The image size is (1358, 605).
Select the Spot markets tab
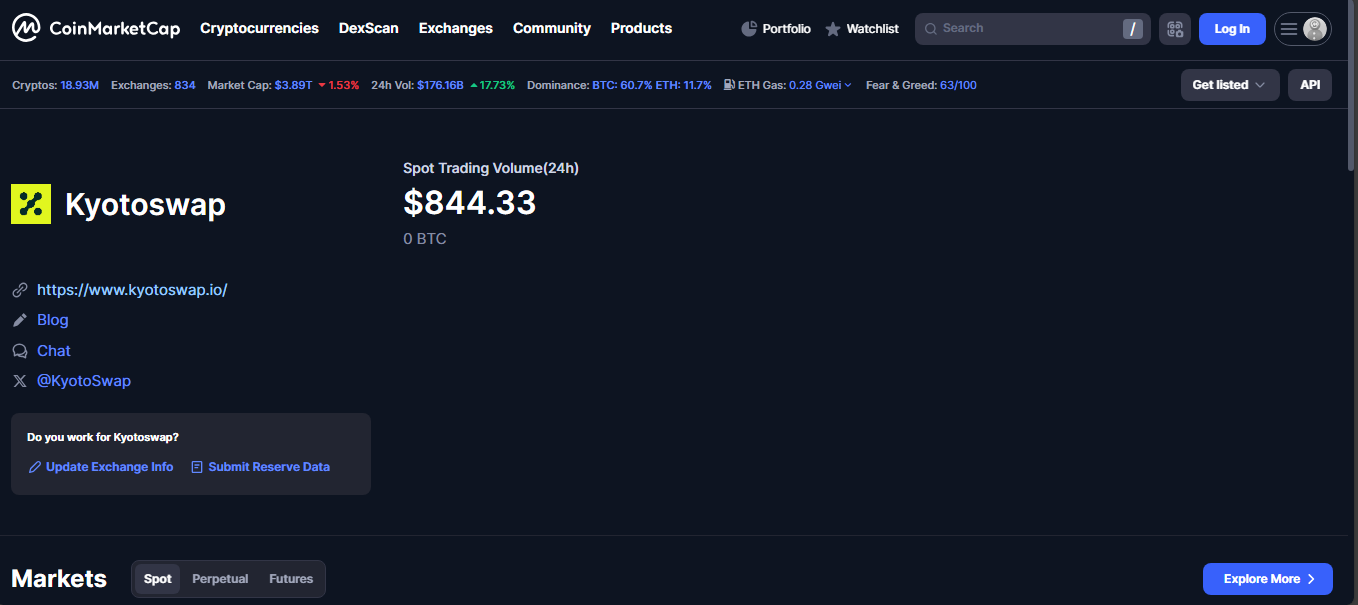157,579
